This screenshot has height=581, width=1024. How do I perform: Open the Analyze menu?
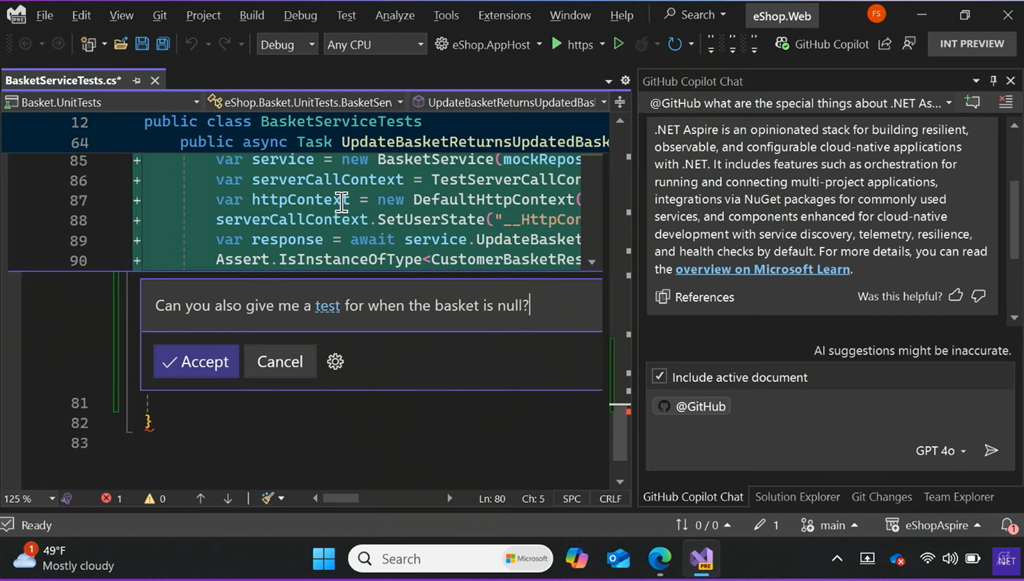pyautogui.click(x=394, y=15)
